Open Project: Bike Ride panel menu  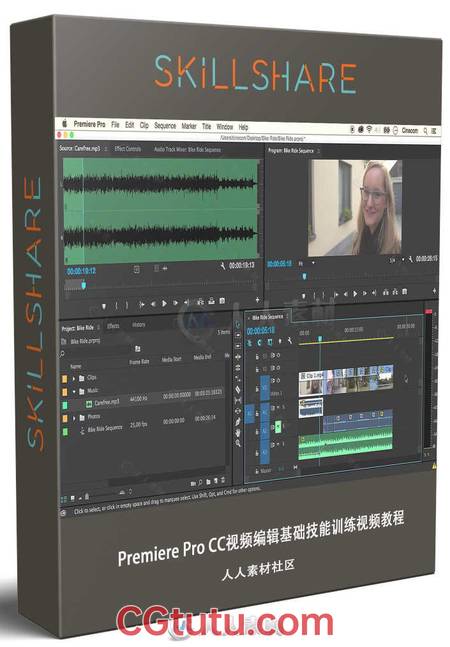click(x=99, y=328)
